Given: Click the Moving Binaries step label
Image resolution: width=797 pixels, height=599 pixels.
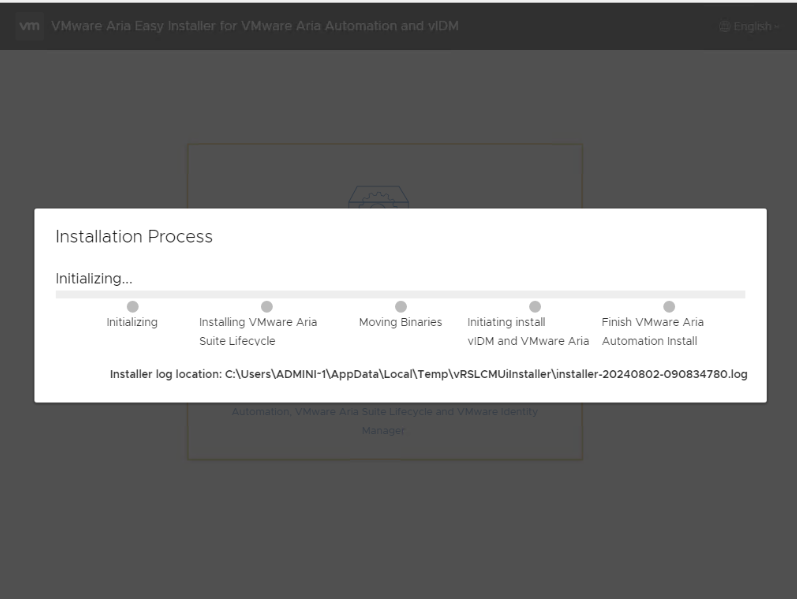Looking at the screenshot, I should tap(401, 322).
